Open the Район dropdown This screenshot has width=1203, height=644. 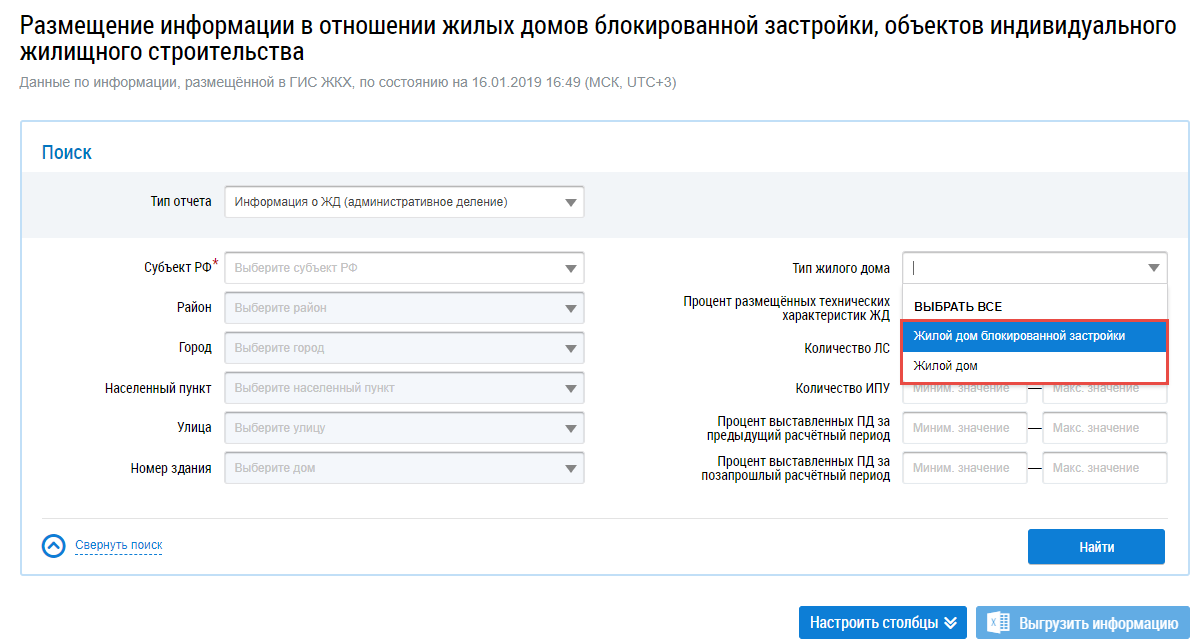pos(404,308)
